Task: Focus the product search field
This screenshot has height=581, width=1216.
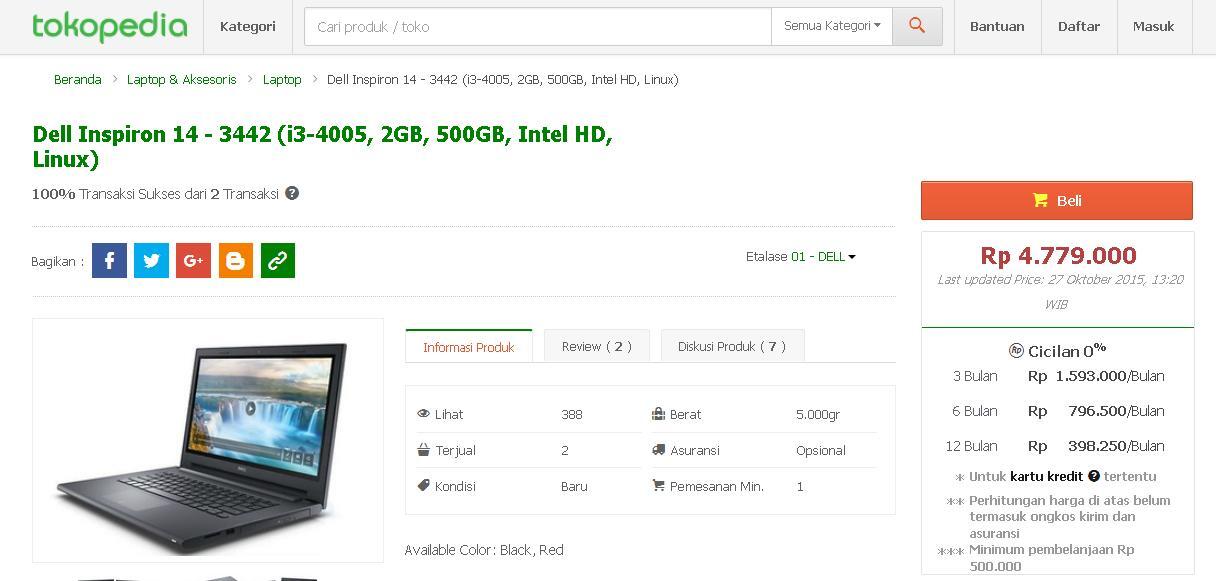Action: pyautogui.click(x=538, y=27)
